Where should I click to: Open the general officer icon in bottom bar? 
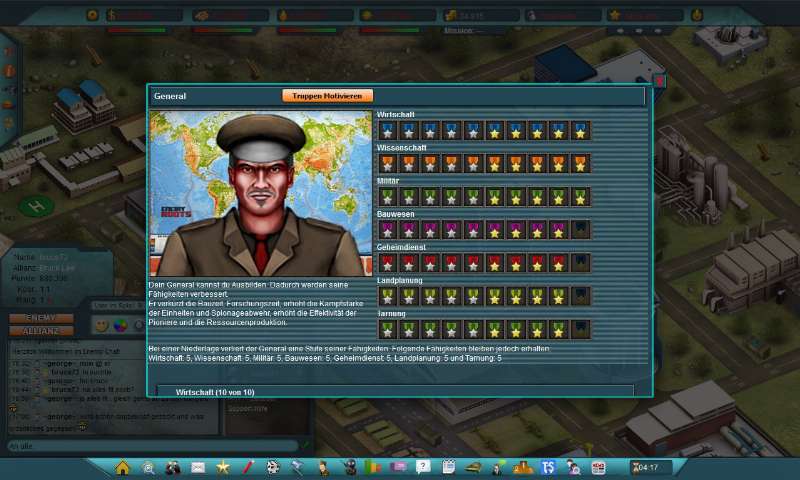point(323,467)
